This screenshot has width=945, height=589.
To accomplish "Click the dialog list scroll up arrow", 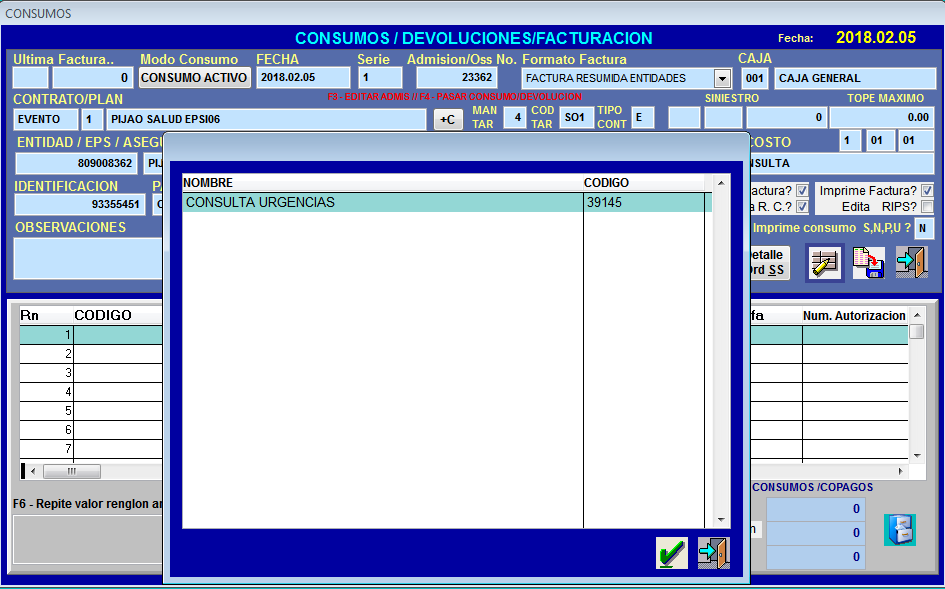I will (x=721, y=183).
